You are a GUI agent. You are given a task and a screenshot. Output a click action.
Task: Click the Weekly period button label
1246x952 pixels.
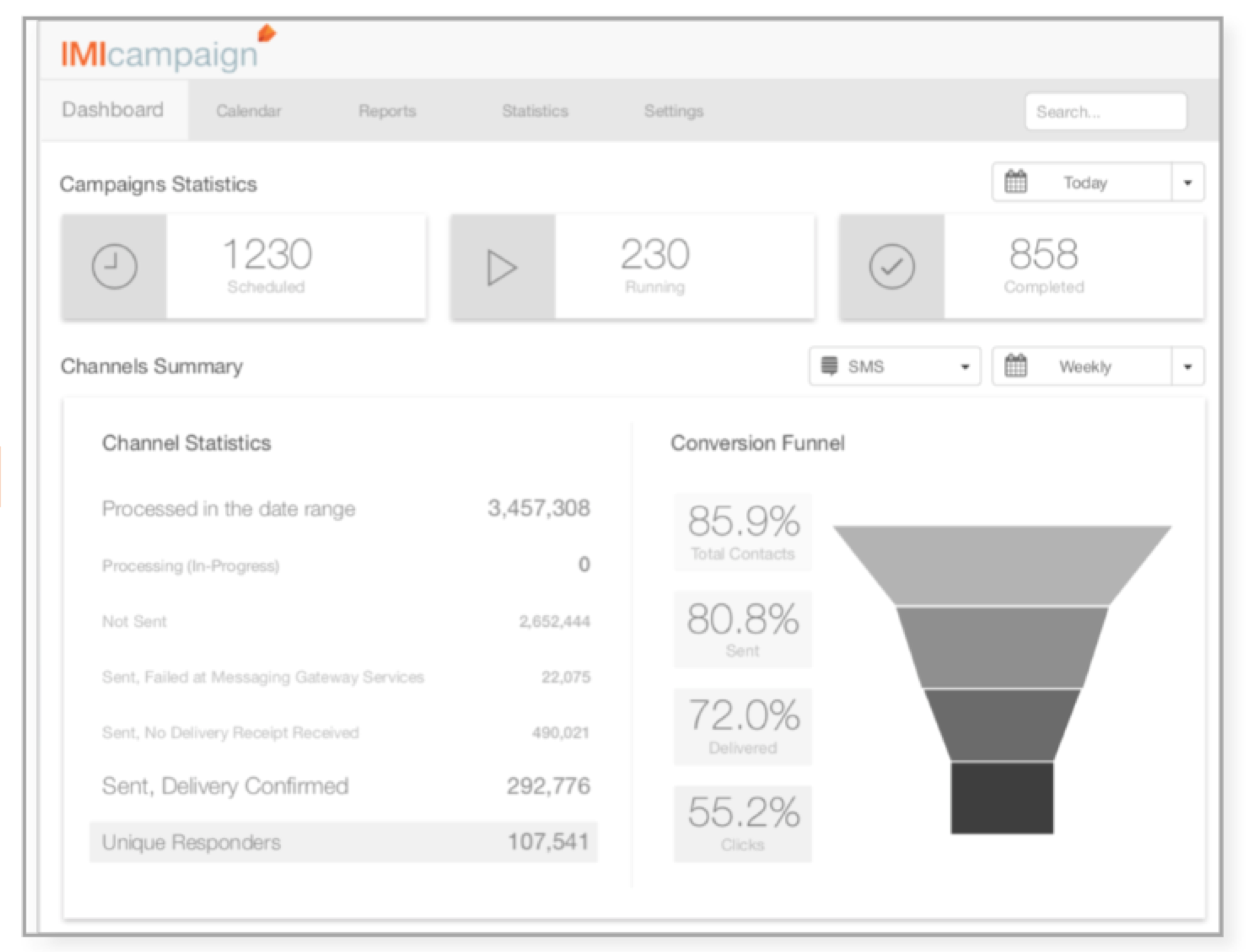tap(1085, 367)
